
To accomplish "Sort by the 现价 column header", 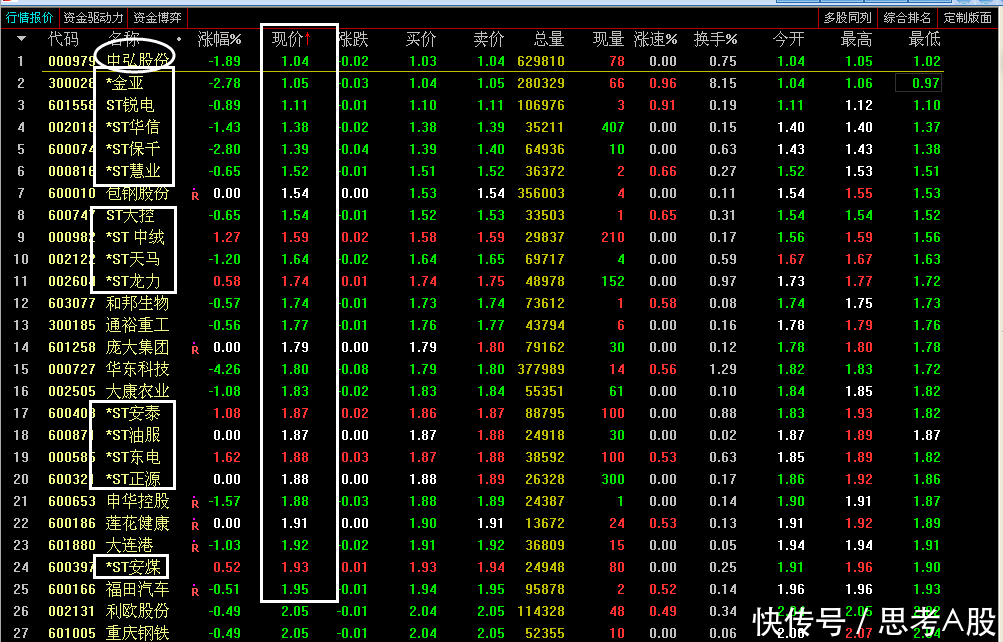I will click(x=290, y=39).
